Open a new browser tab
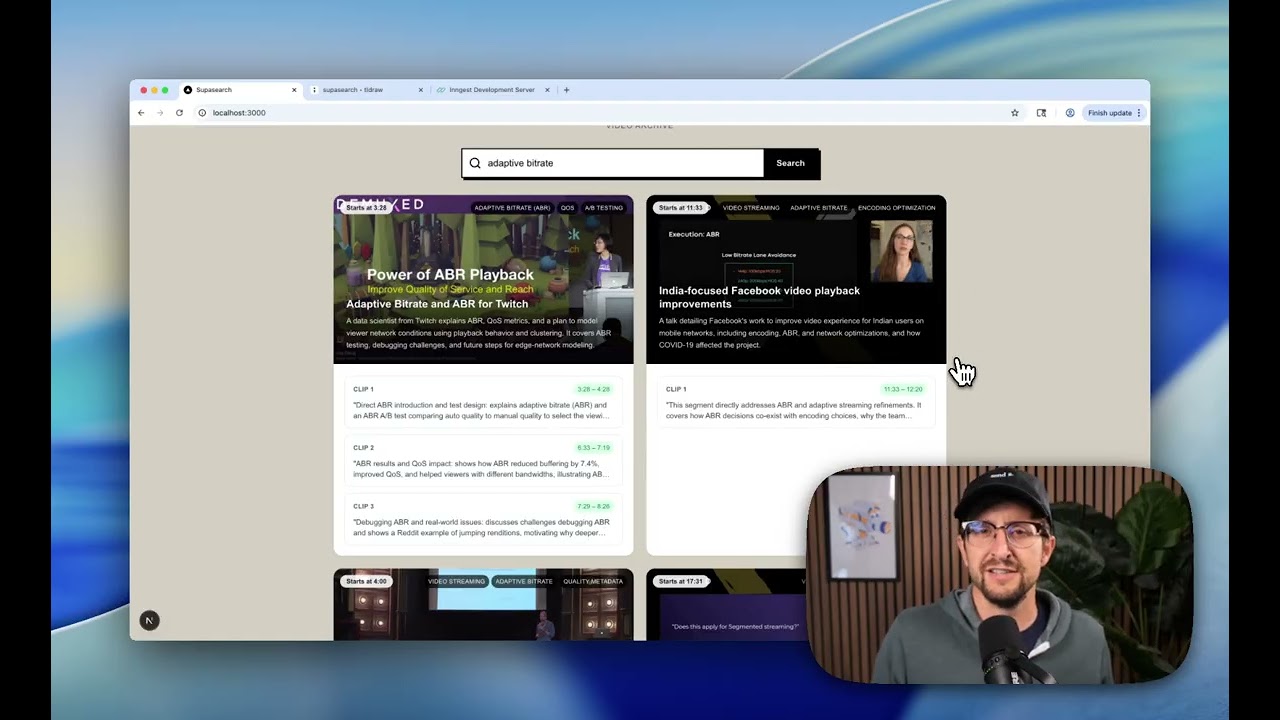This screenshot has height=720, width=1280. [566, 90]
